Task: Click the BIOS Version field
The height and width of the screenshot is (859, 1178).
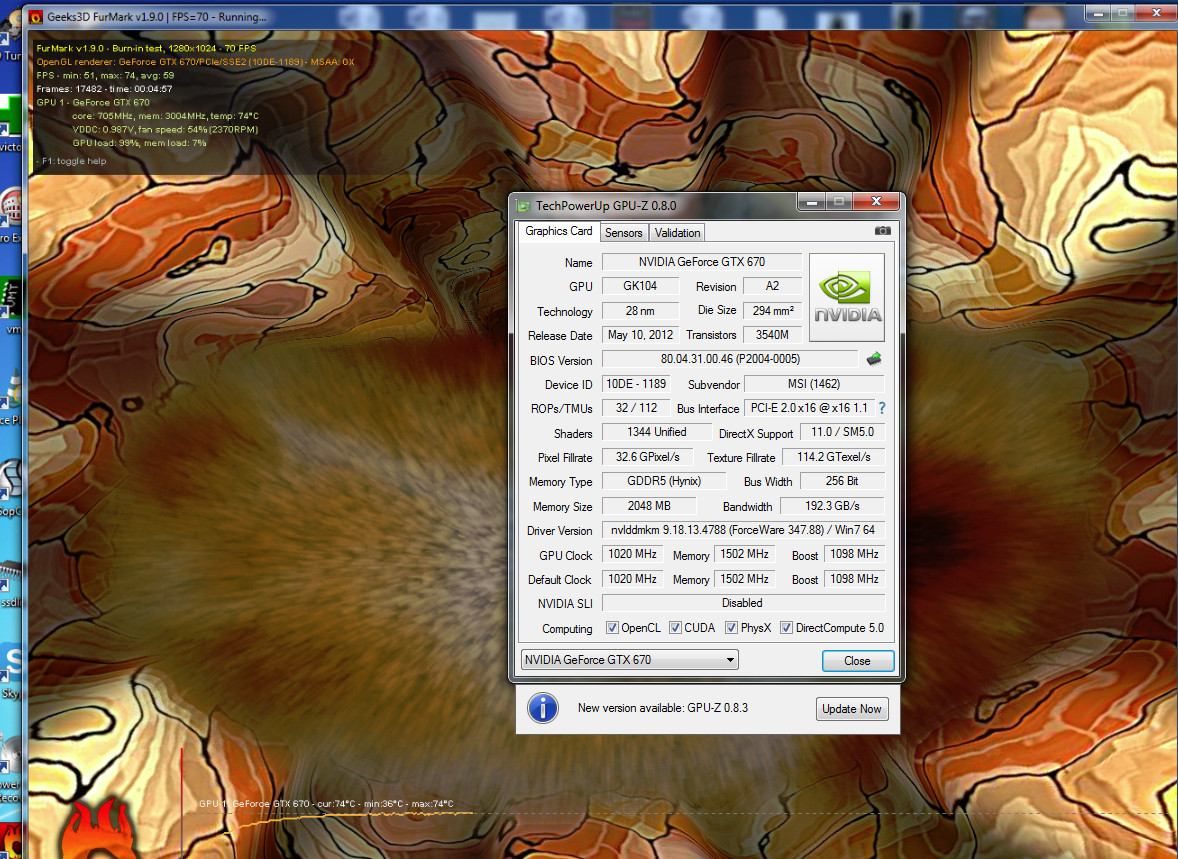Action: click(729, 359)
